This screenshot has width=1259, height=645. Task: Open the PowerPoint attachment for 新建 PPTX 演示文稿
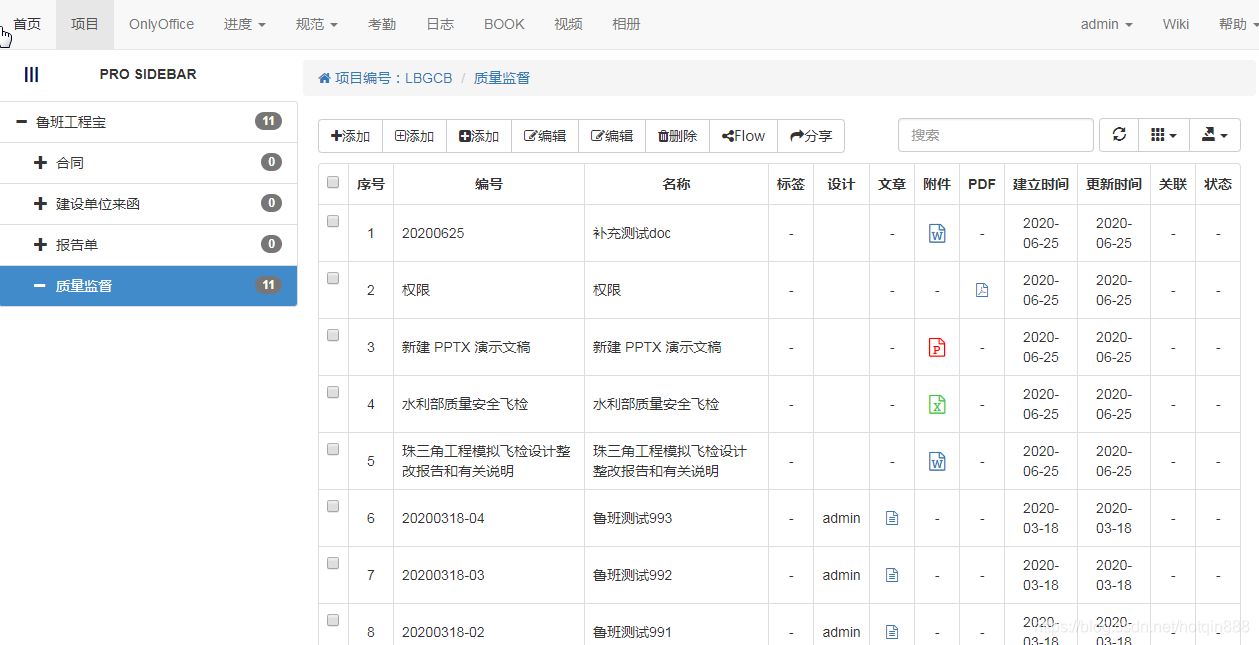pos(937,347)
